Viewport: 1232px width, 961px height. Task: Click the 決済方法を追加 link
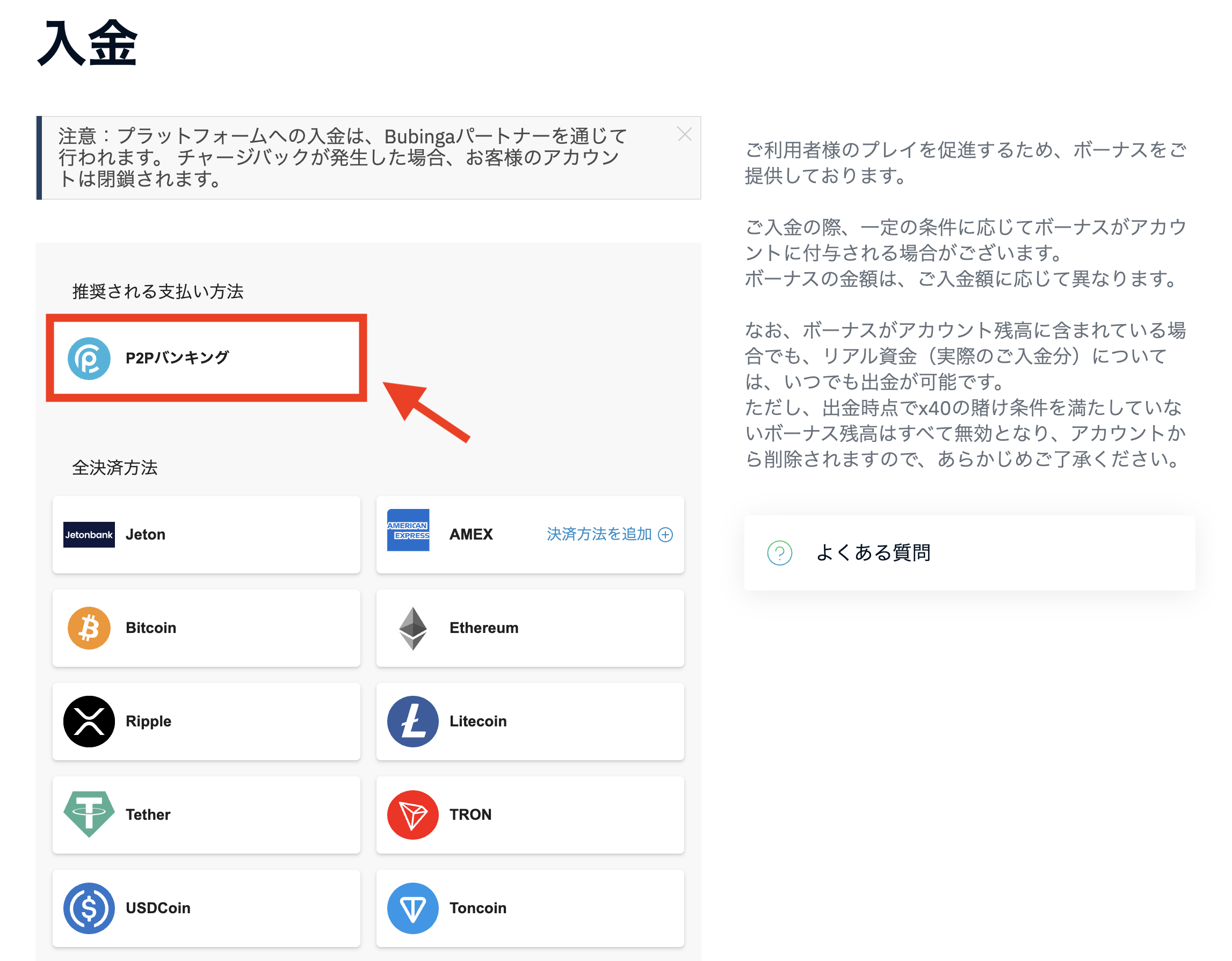click(x=598, y=534)
